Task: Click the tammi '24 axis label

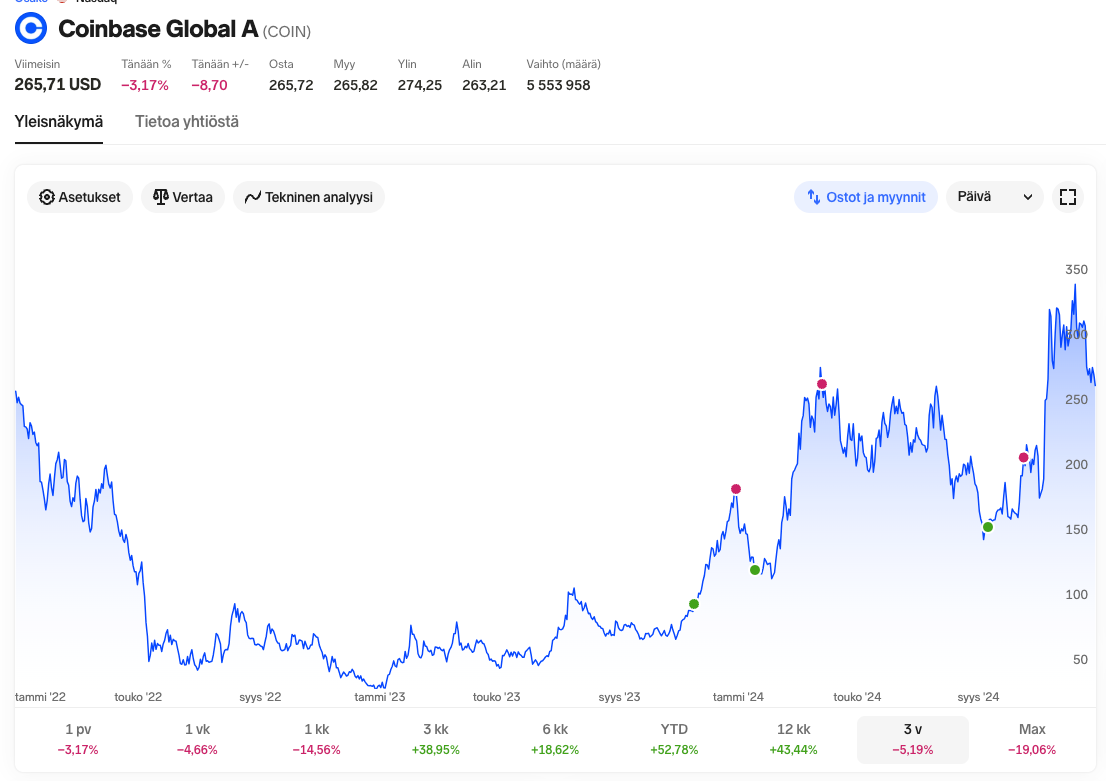Action: tap(738, 697)
